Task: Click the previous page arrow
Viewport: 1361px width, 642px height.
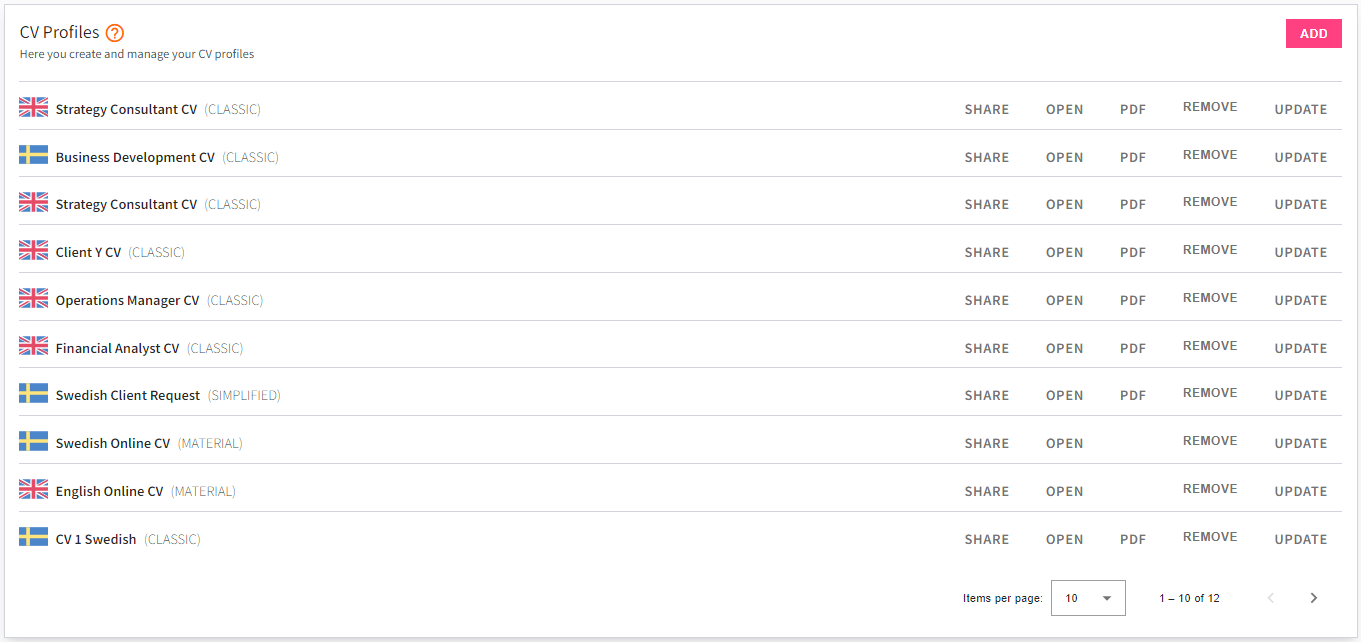Action: pyautogui.click(x=1271, y=598)
